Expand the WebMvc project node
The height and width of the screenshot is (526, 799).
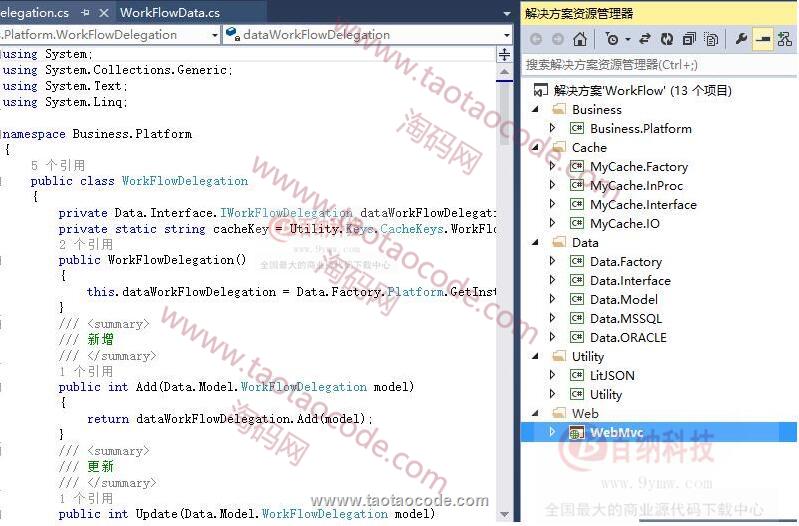pyautogui.click(x=552, y=432)
